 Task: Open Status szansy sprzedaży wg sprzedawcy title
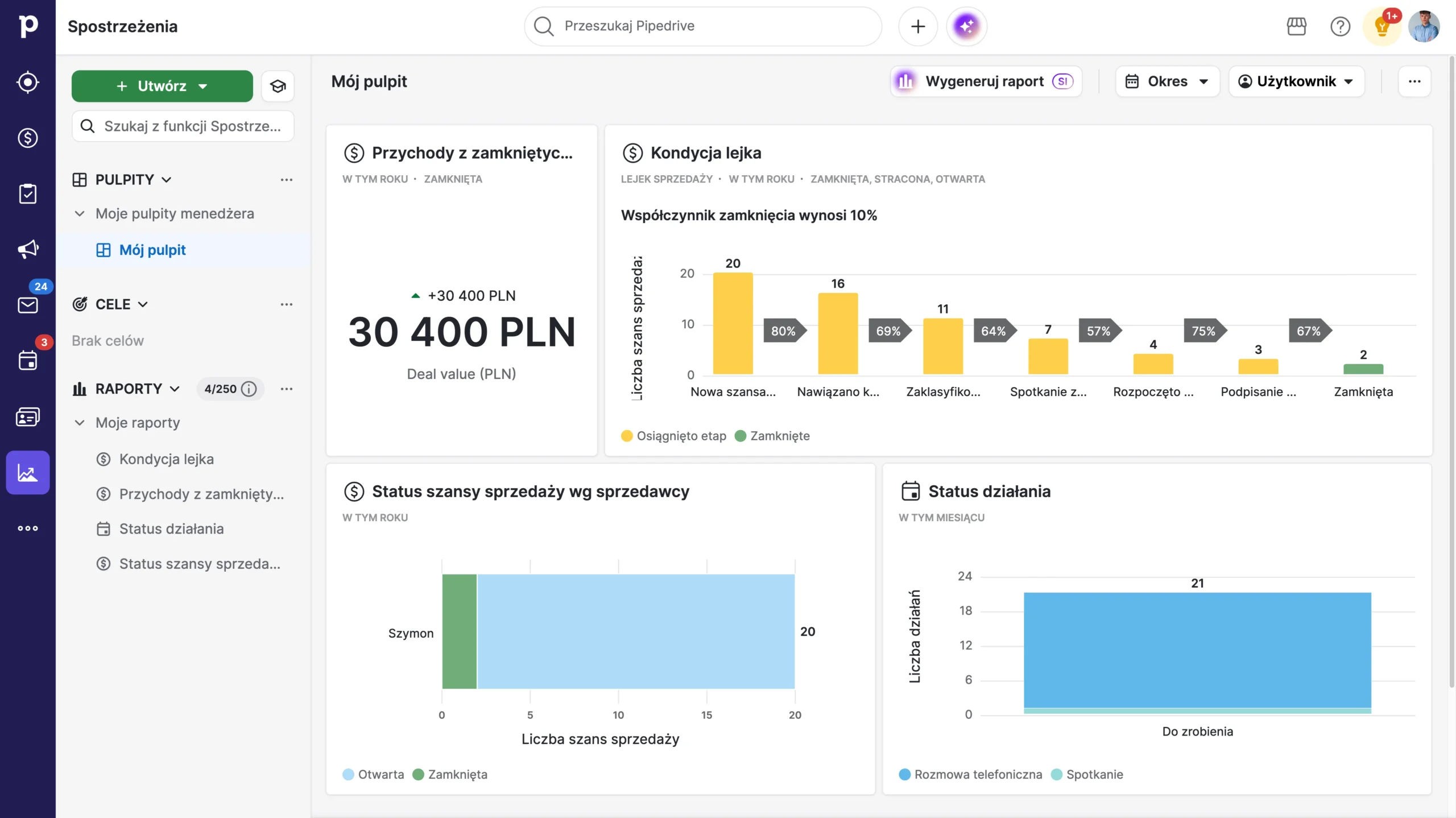[x=531, y=491]
